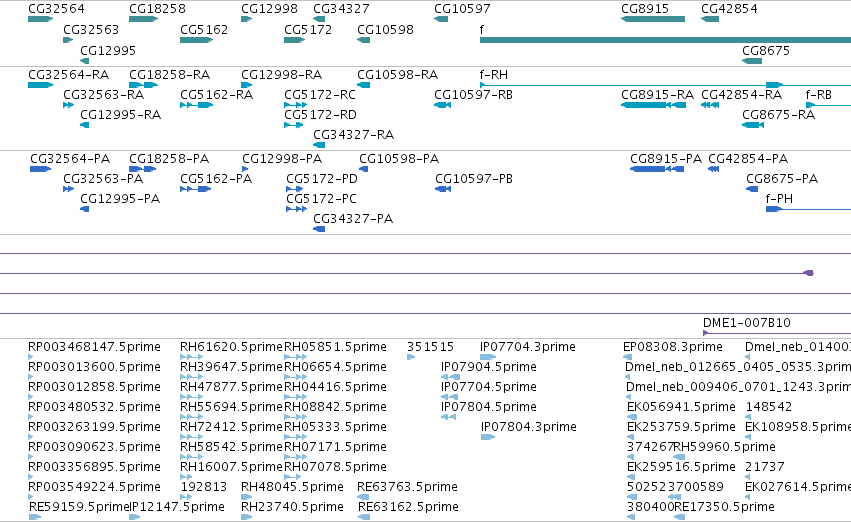Select the f-RH transcript label
Viewport: 851px width, 522px height.
494,75
